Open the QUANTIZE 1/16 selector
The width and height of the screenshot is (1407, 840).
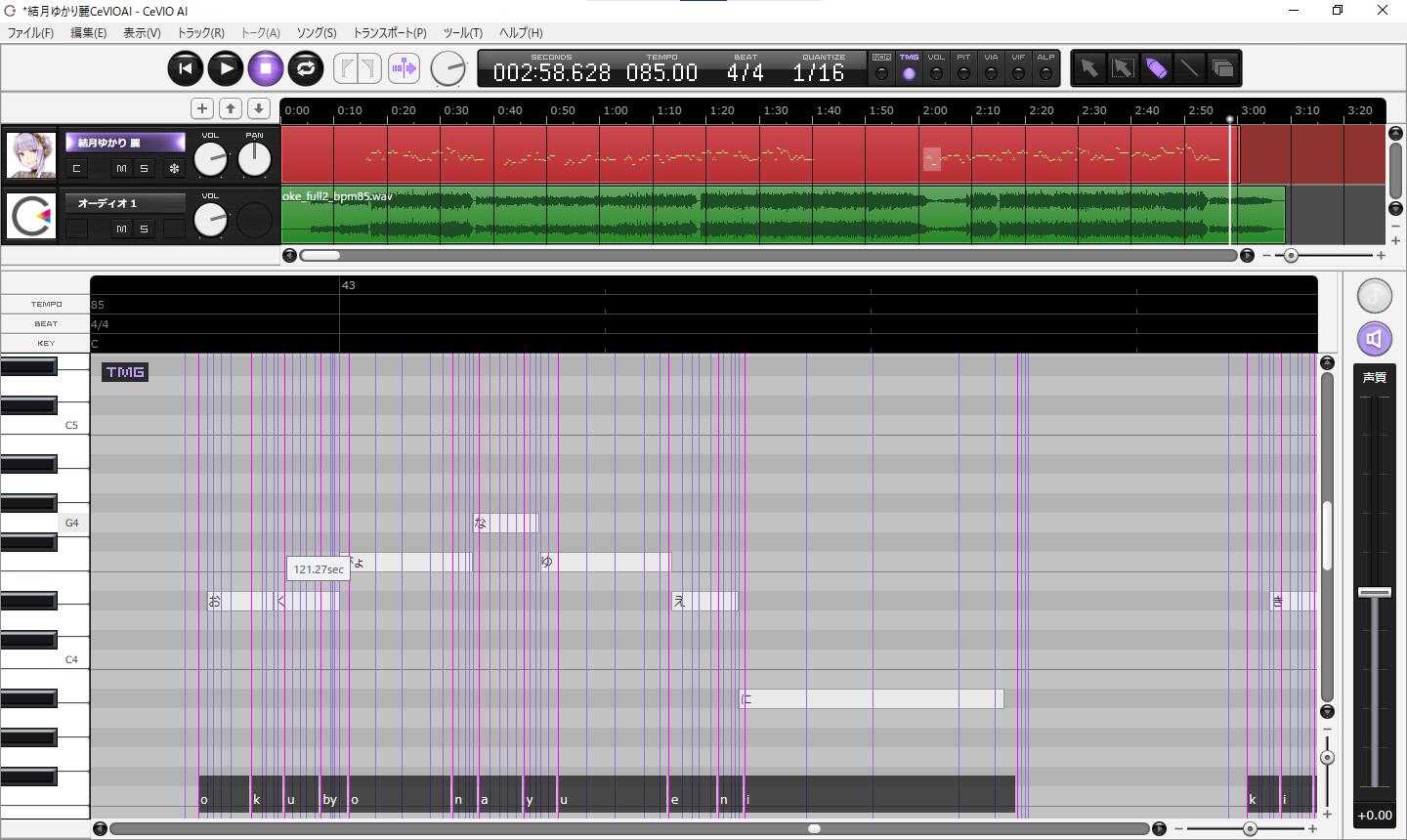pyautogui.click(x=819, y=72)
